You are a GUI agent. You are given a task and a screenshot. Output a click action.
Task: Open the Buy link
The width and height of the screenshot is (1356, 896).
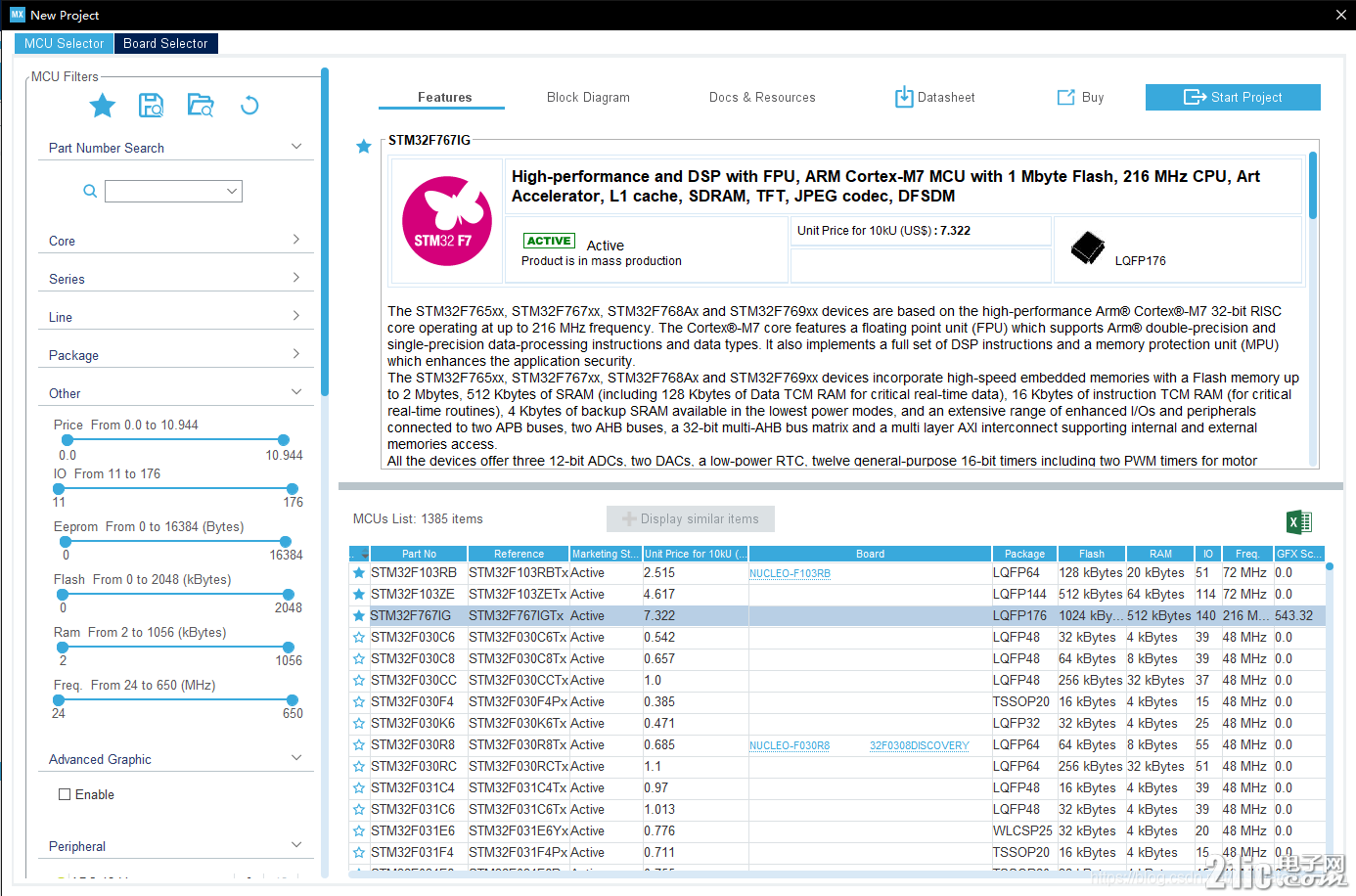1081,97
